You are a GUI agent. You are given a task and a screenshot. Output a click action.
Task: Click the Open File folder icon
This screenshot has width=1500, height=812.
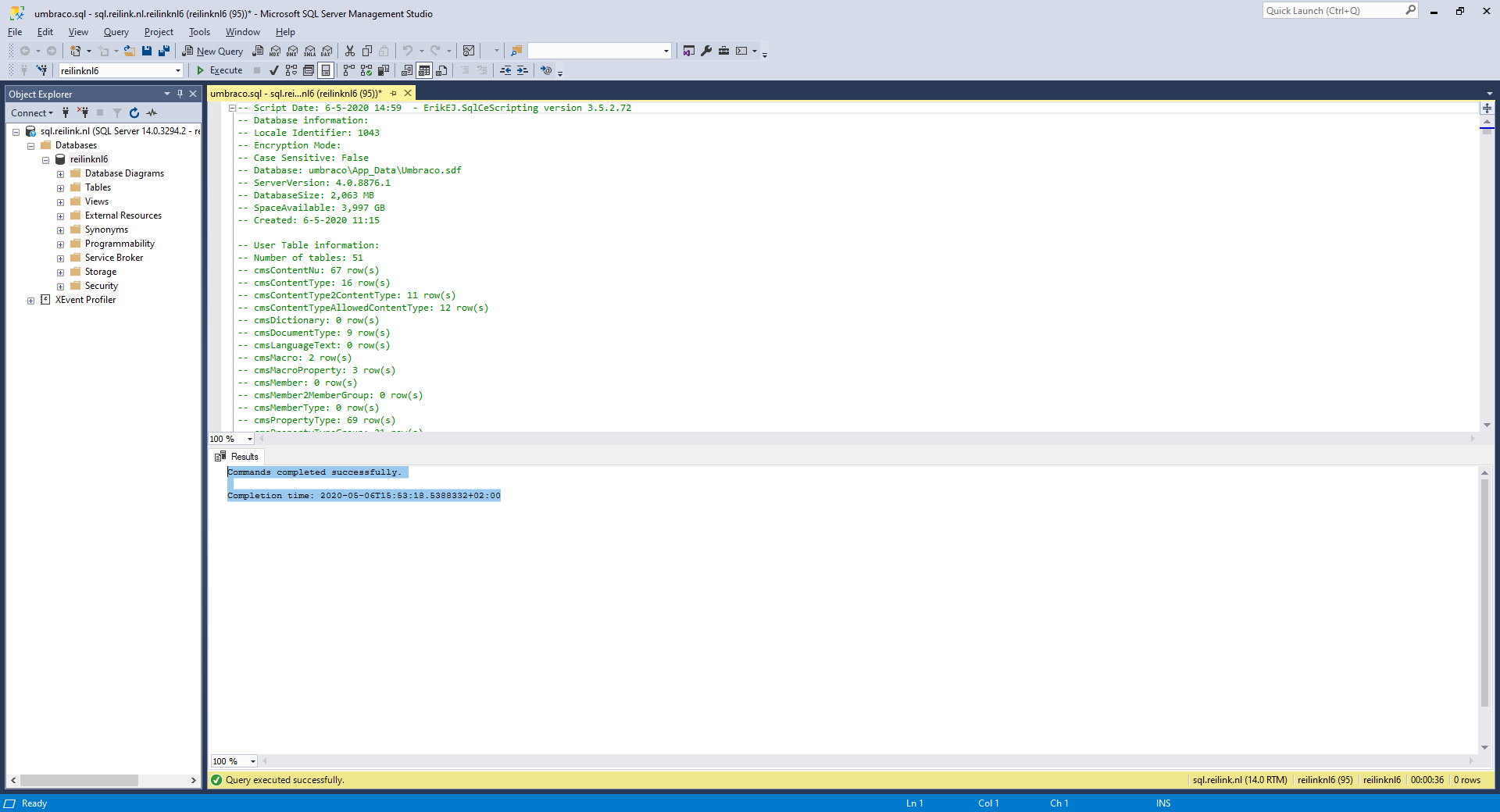130,51
